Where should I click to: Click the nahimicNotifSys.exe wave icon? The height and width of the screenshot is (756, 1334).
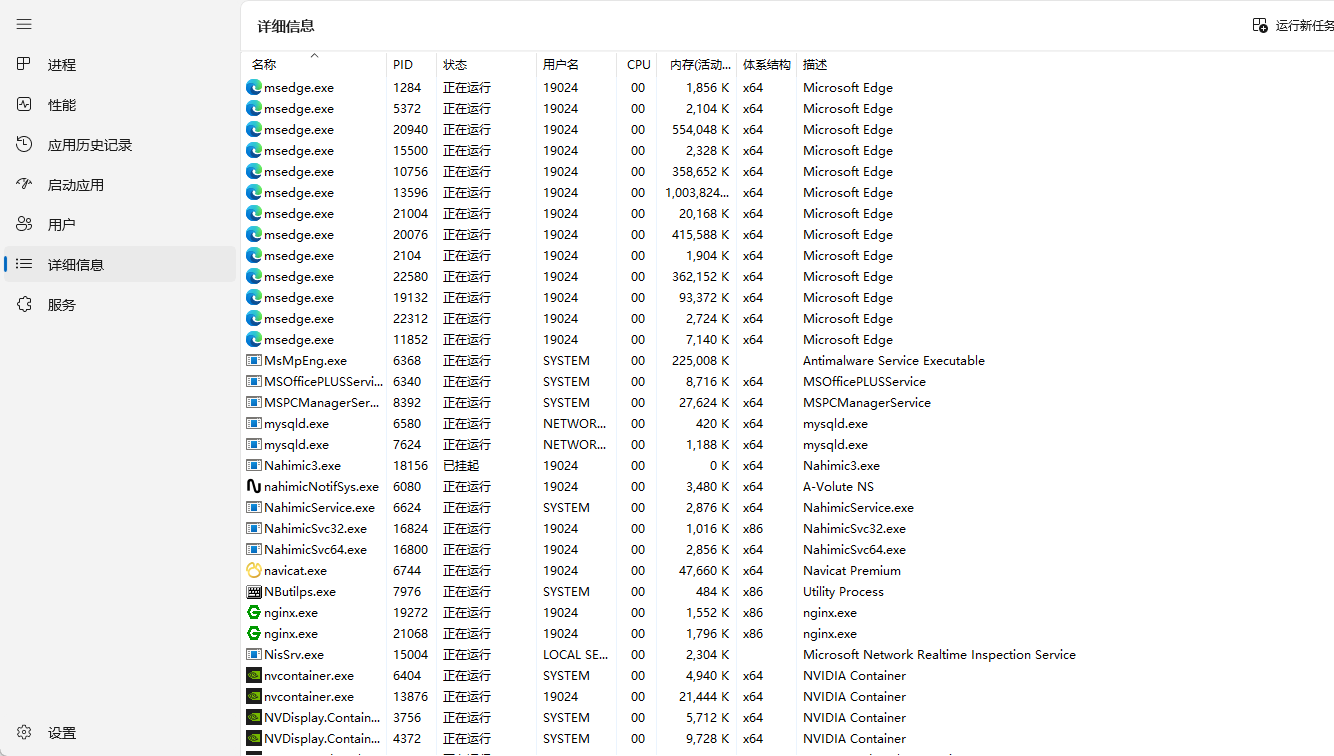click(x=254, y=486)
